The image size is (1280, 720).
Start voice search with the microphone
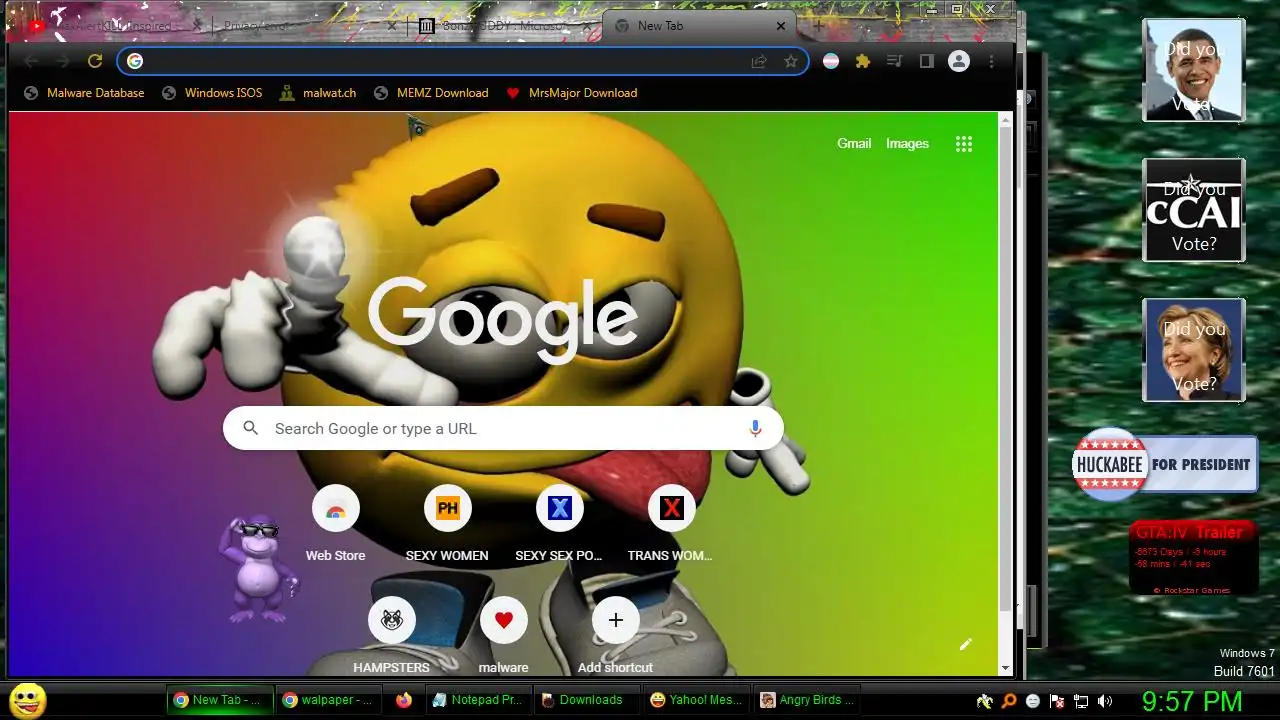coord(755,428)
